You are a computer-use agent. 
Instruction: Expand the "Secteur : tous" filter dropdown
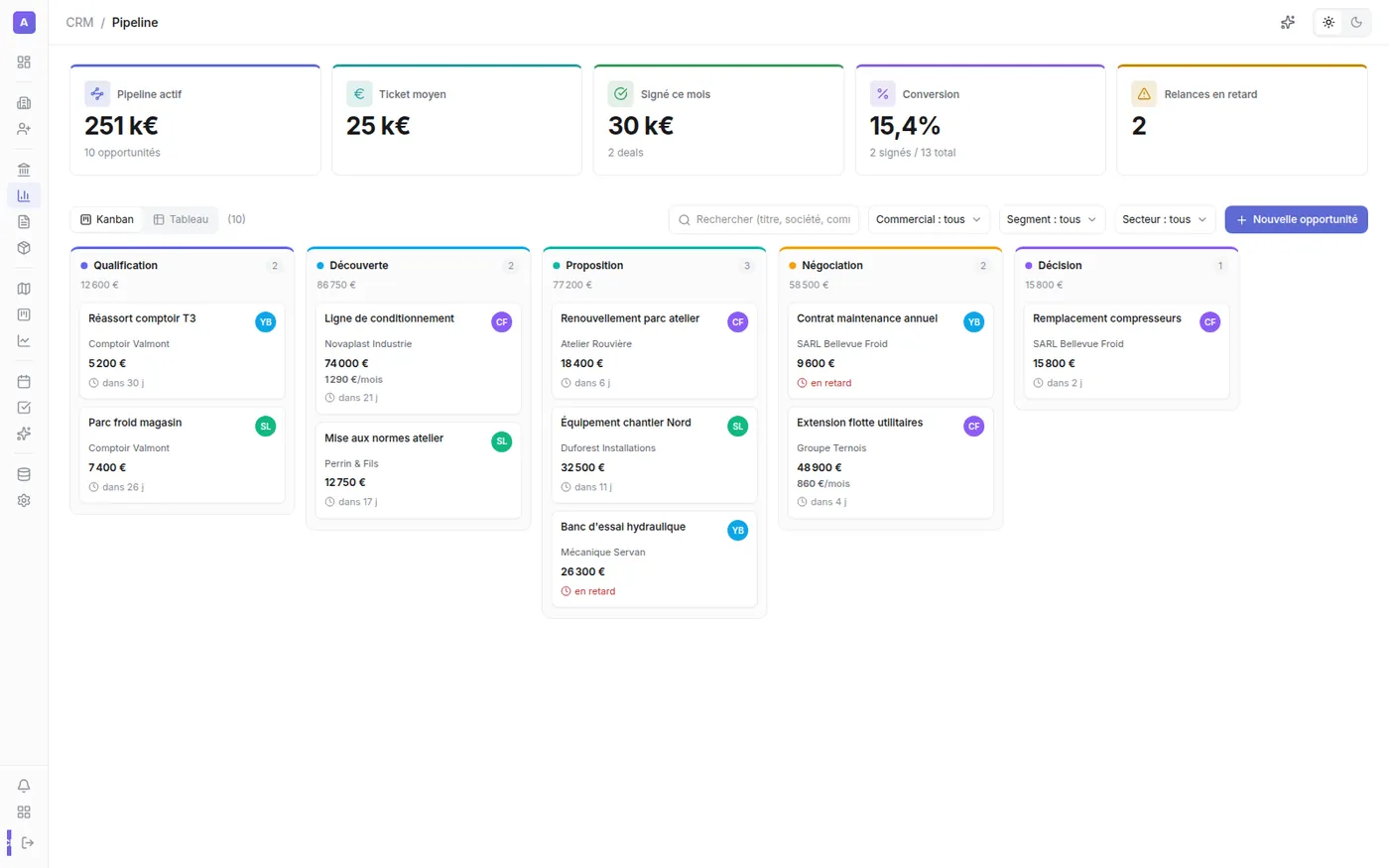pyautogui.click(x=1165, y=219)
